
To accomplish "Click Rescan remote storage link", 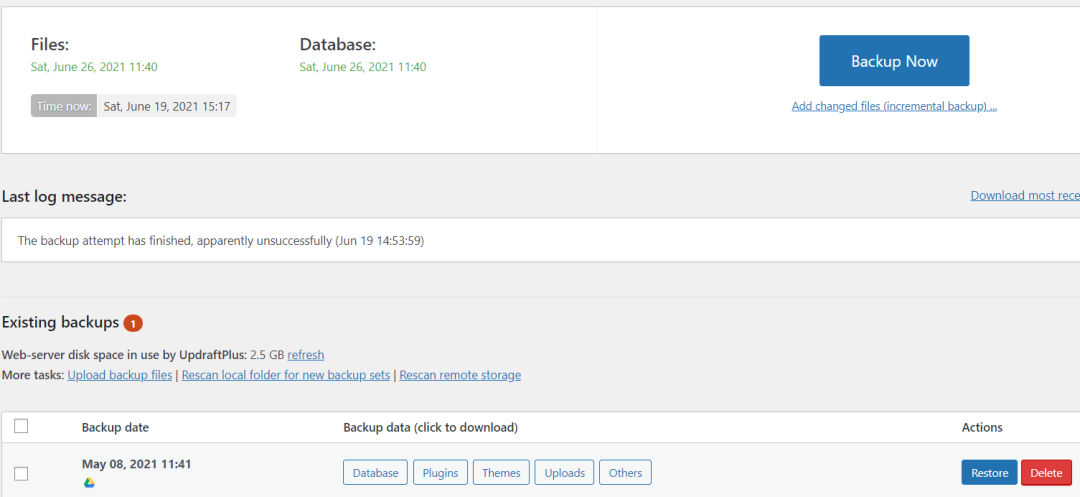I will tap(460, 375).
